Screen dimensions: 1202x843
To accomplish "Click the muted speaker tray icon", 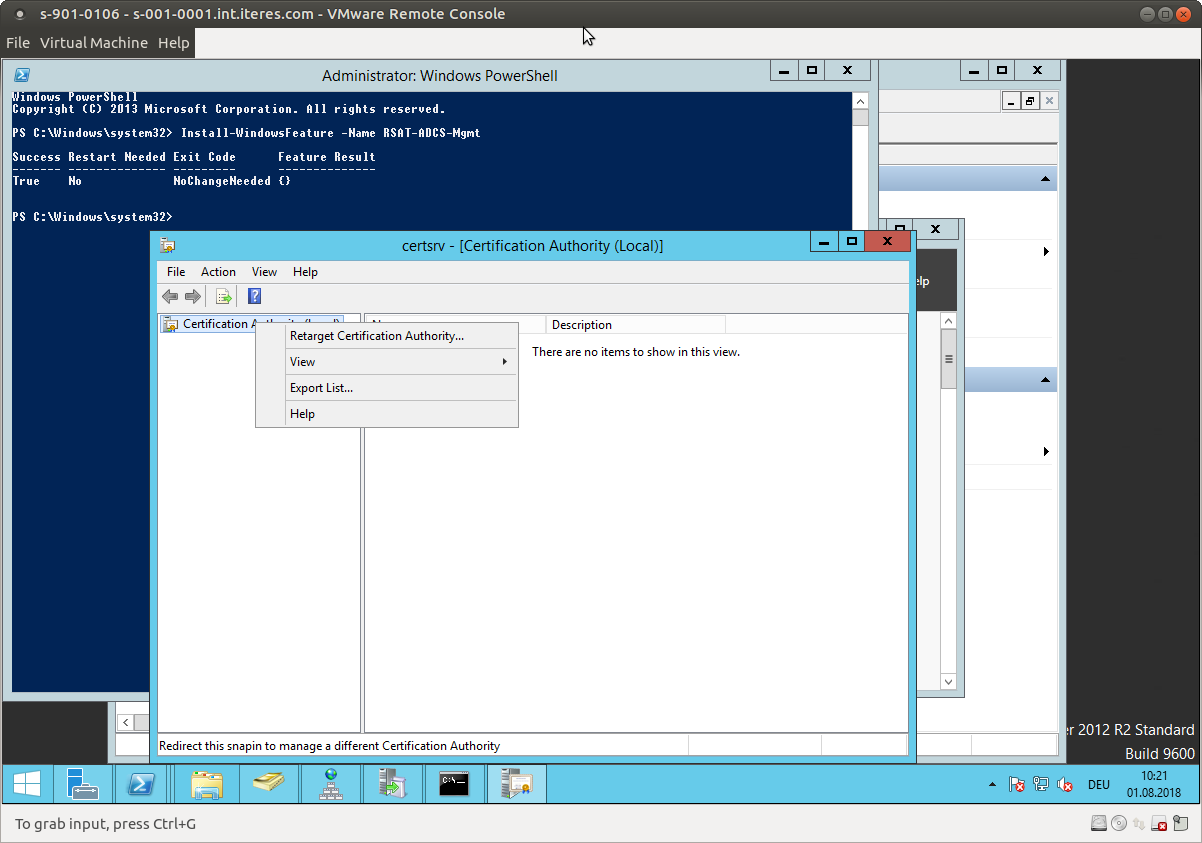I will [1065, 785].
